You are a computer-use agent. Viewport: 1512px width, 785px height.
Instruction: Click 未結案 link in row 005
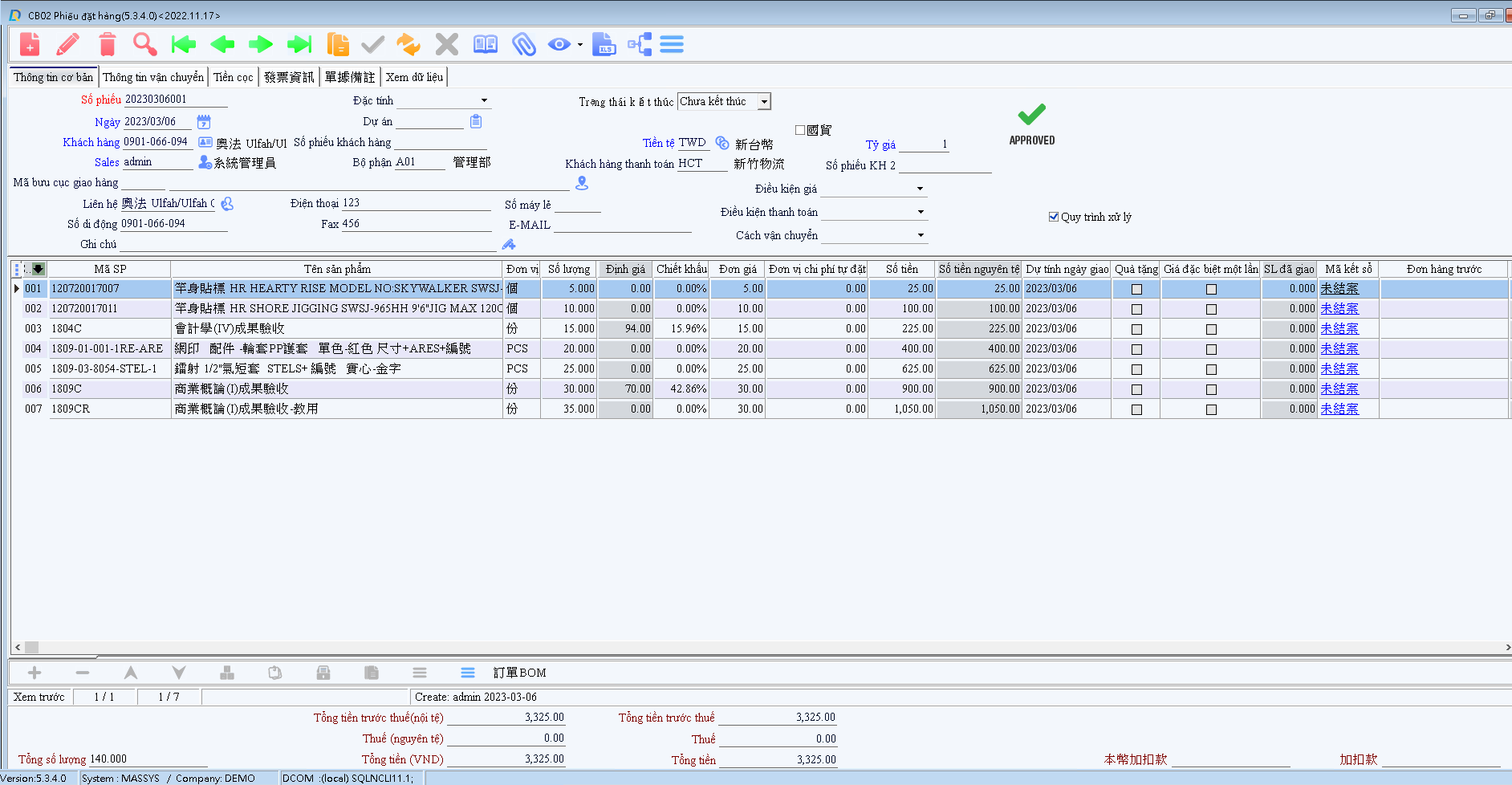tap(1339, 368)
